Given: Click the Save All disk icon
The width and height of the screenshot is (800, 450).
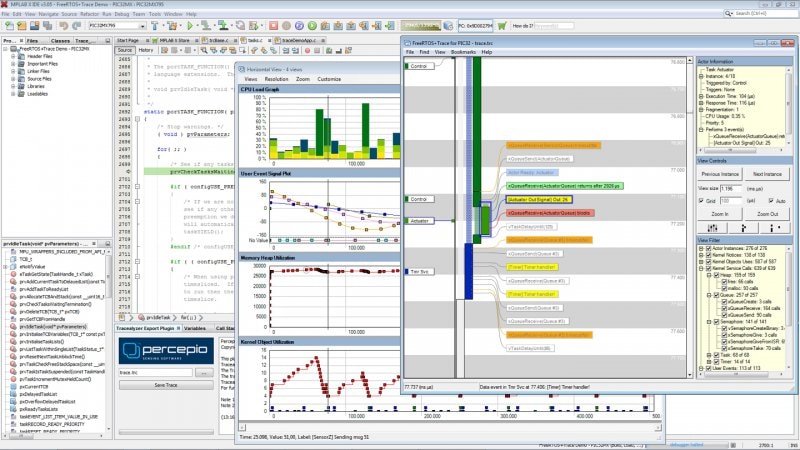Looking at the screenshot, I should coord(47,26).
